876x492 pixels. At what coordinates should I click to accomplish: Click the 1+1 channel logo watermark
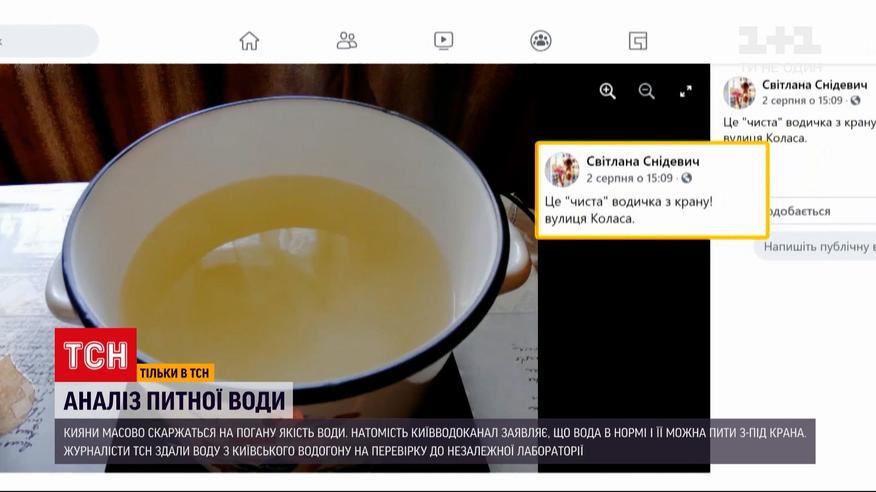tap(780, 40)
